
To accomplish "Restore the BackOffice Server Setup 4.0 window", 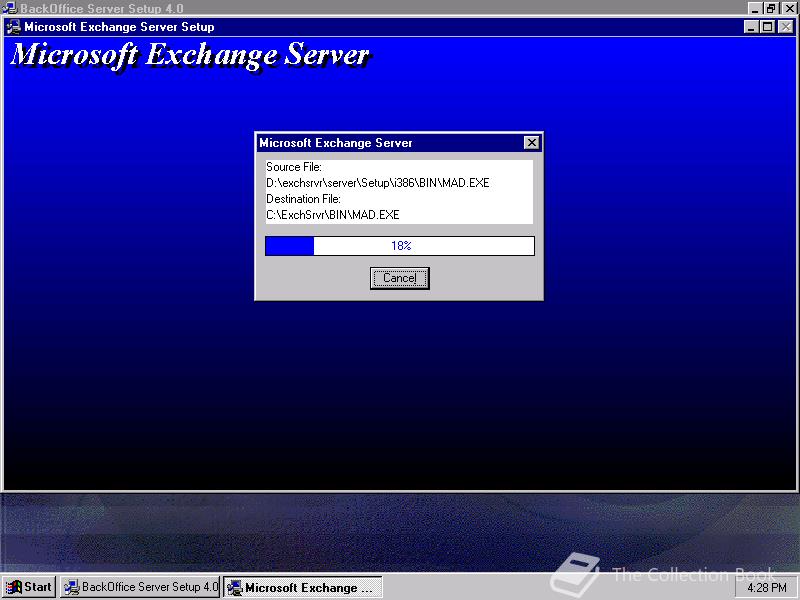I will [771, 8].
